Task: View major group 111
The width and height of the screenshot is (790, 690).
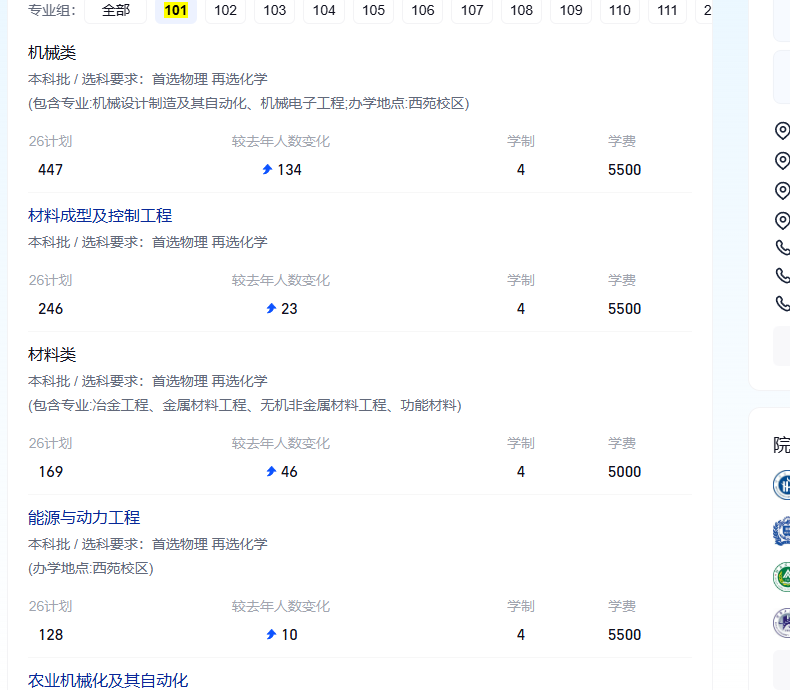Action: coord(667,10)
